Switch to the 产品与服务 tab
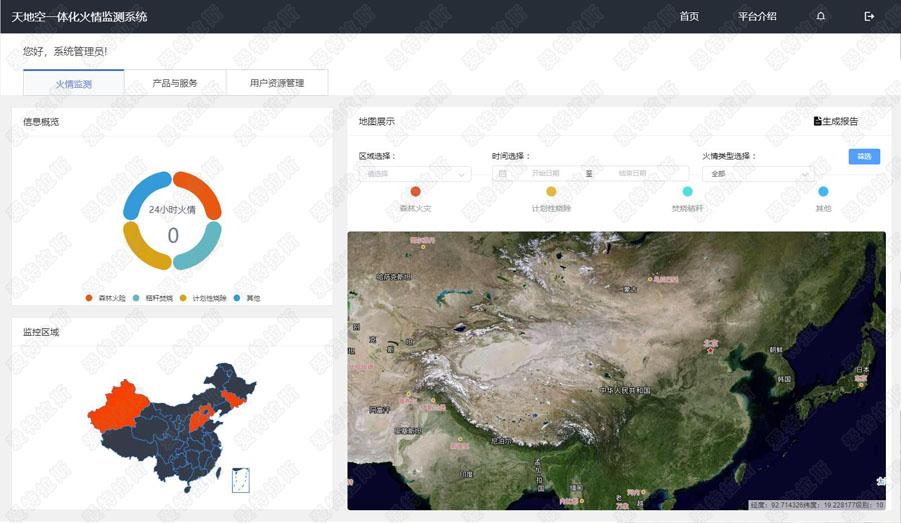Viewport: 901px width, 523px height. point(175,83)
